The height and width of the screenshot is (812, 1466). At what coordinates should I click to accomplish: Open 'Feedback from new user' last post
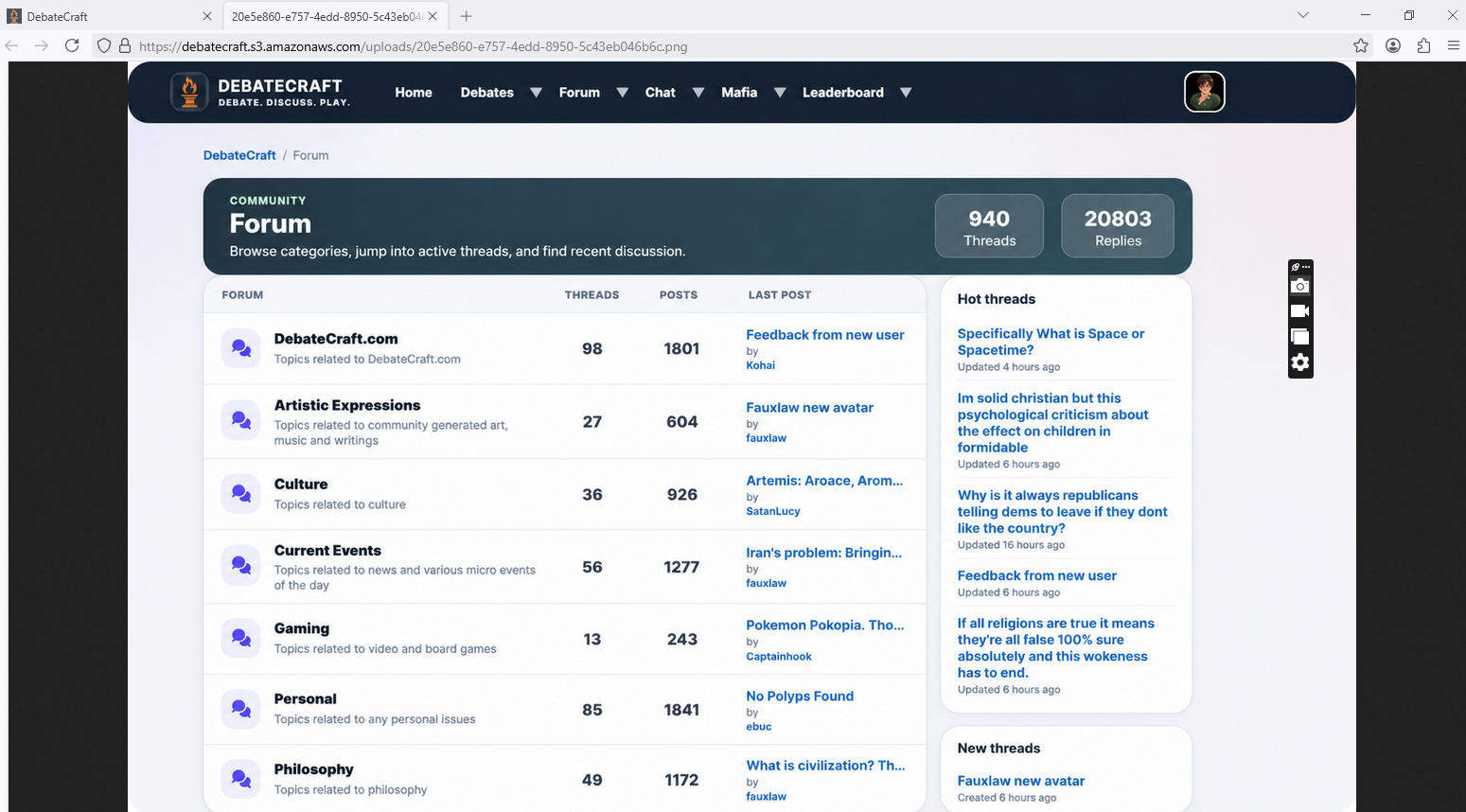825,335
